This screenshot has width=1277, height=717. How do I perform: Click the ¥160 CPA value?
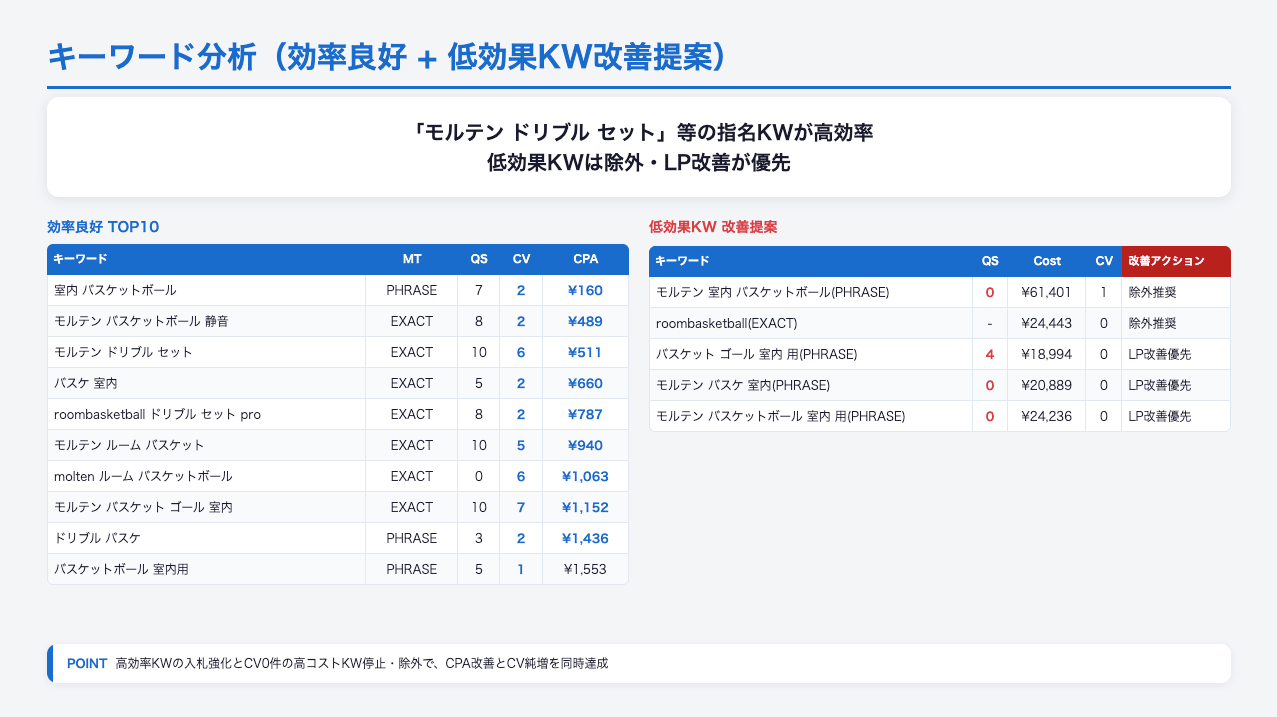coord(585,290)
